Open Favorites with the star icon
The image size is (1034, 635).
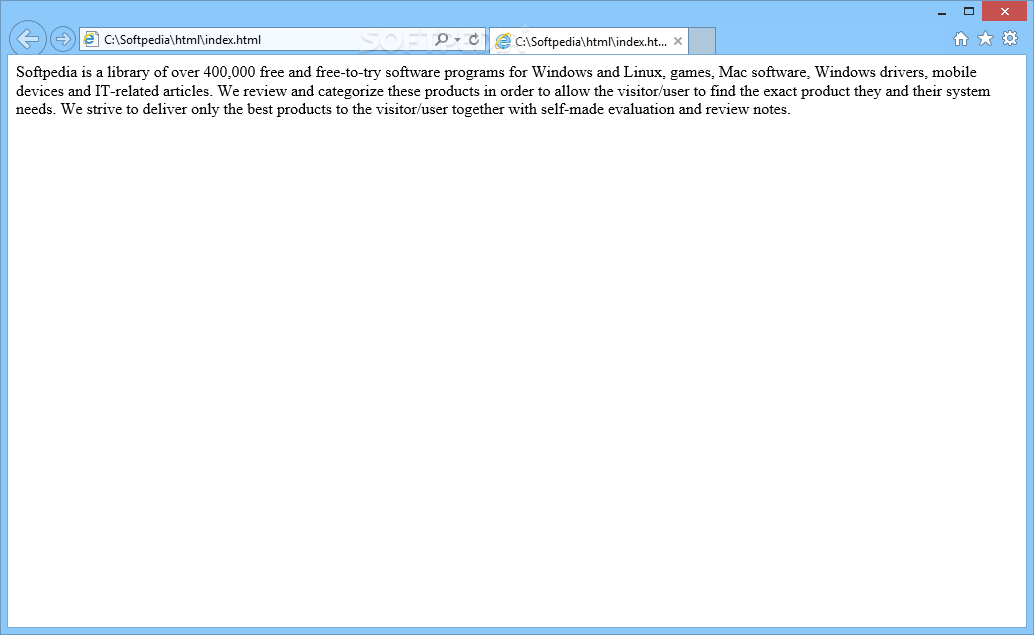click(985, 39)
